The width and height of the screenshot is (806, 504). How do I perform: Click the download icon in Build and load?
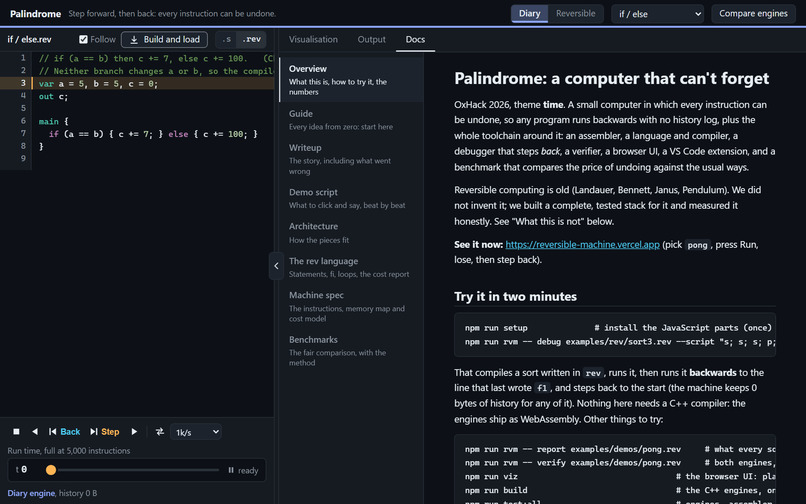coord(134,40)
